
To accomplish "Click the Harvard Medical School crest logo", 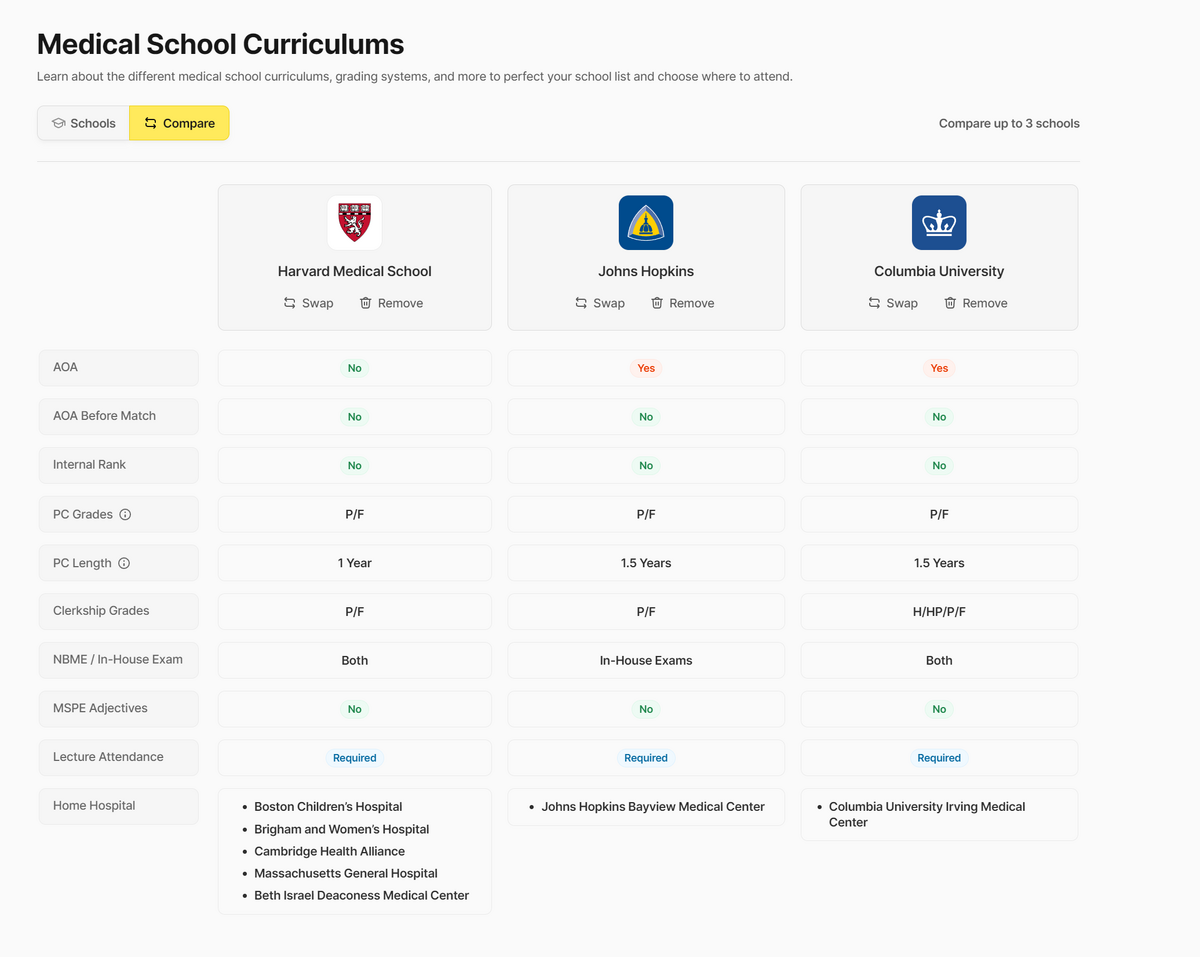I will click(x=355, y=222).
